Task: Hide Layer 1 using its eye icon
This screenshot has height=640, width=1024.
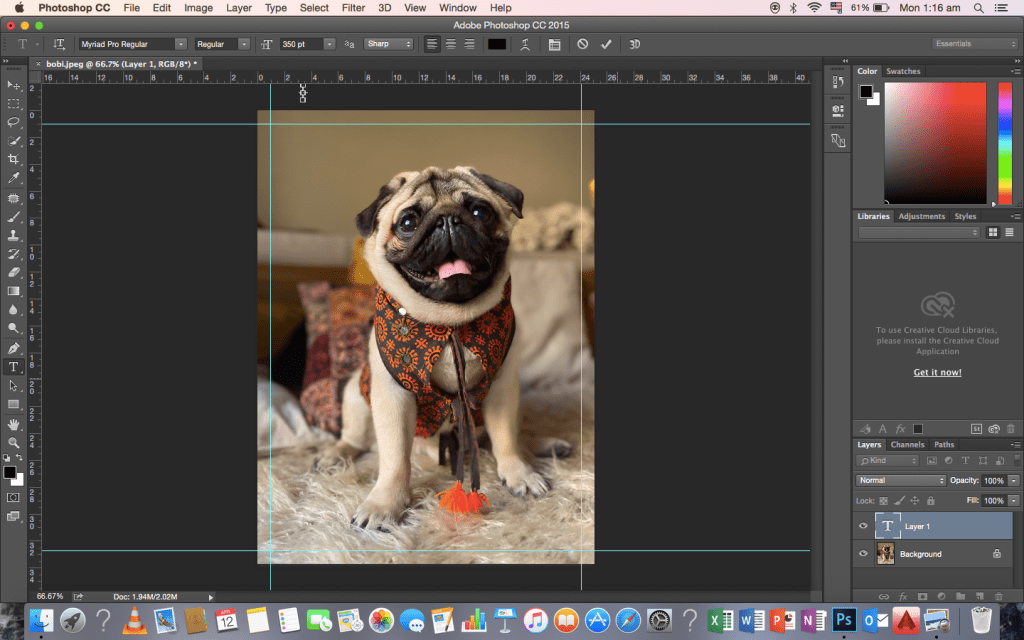Action: point(864,526)
